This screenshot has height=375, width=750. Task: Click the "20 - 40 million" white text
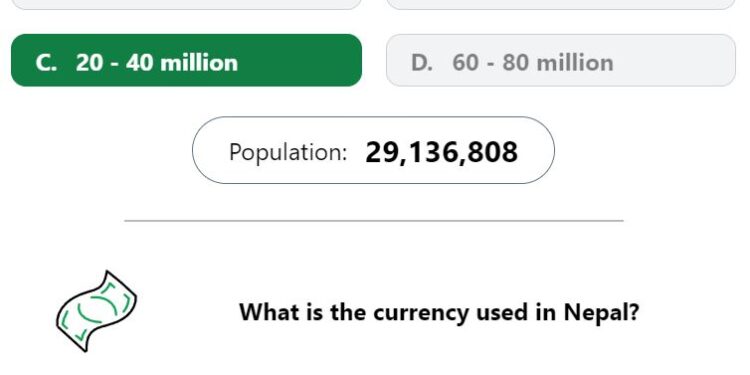(x=156, y=63)
